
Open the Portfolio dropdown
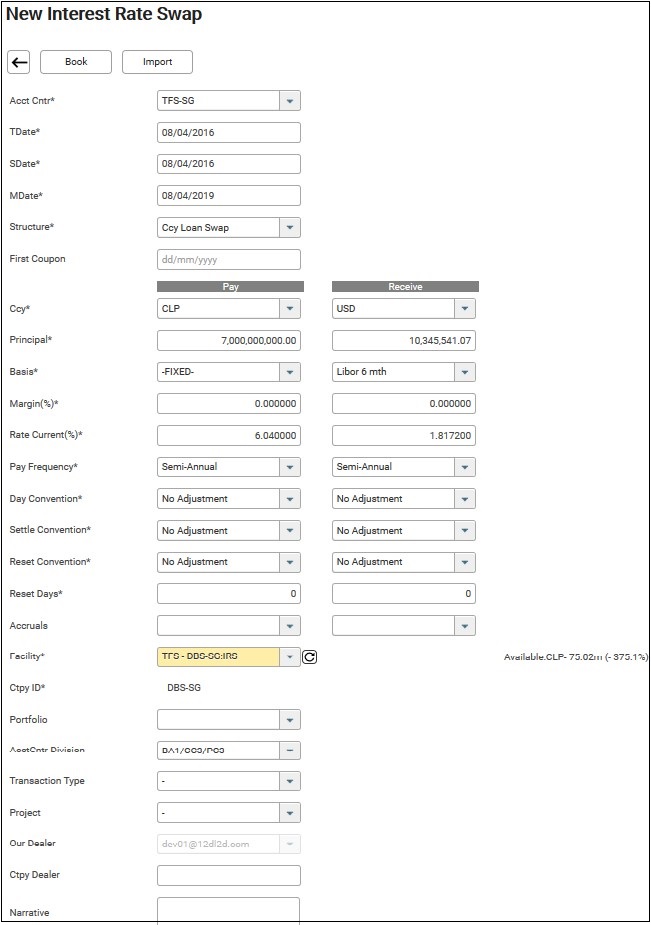click(x=288, y=720)
